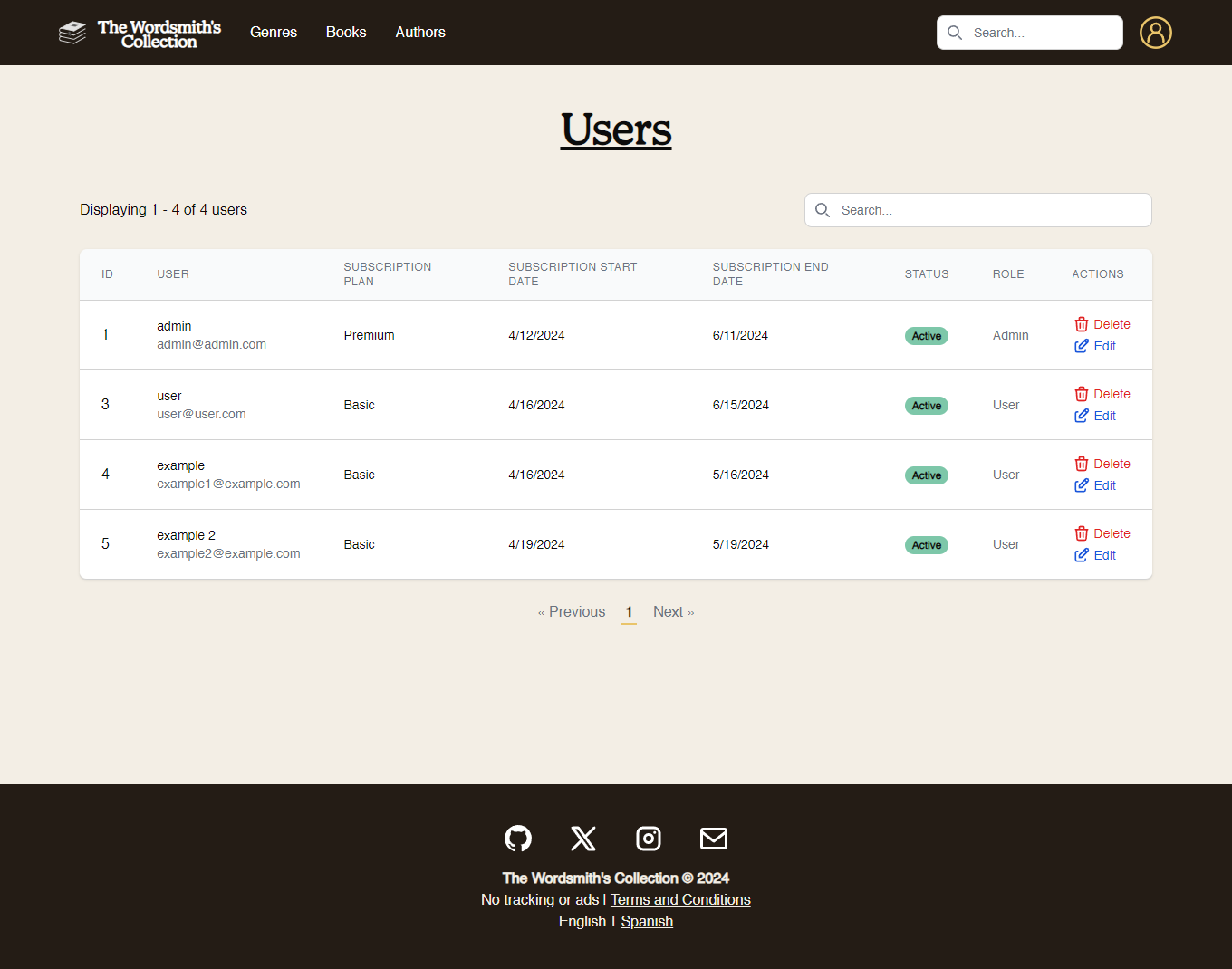Viewport: 1232px width, 969px height.
Task: Switch language to Spanish
Action: coord(647,921)
